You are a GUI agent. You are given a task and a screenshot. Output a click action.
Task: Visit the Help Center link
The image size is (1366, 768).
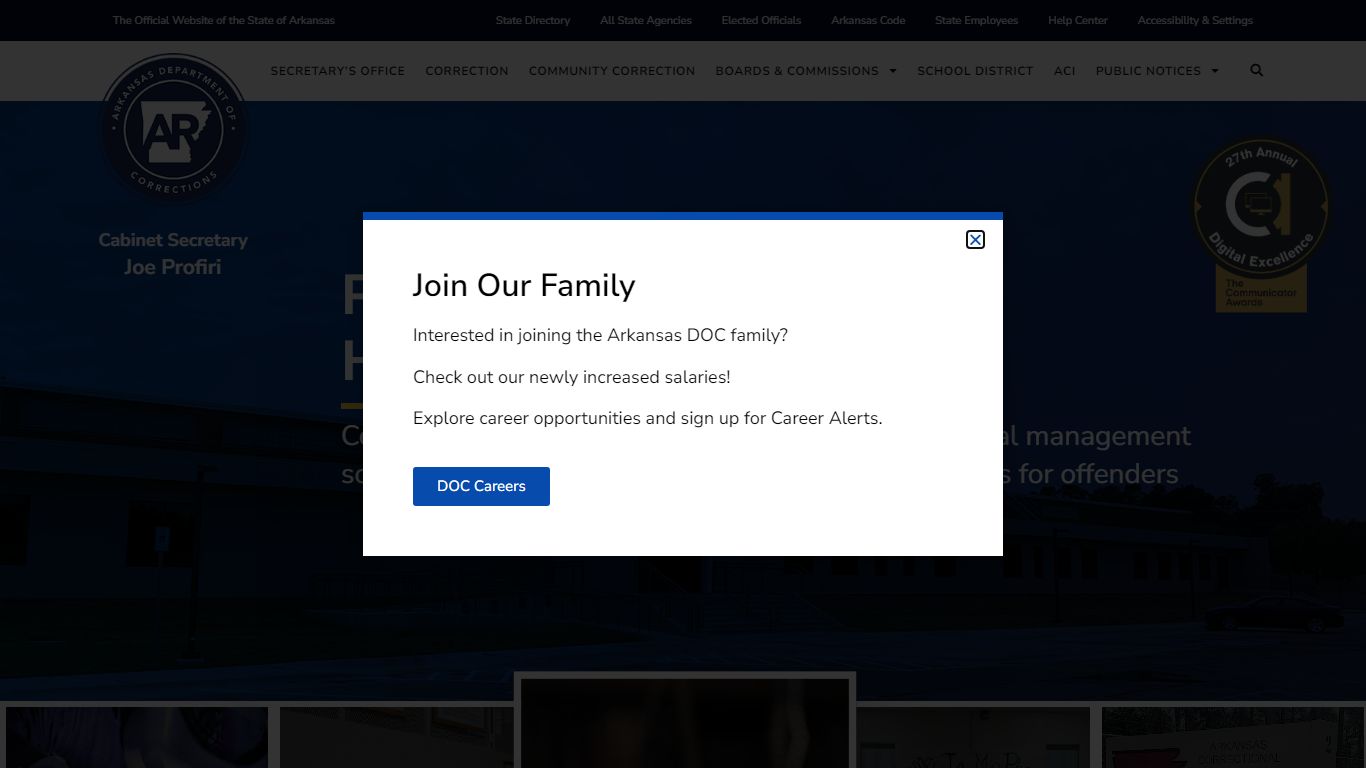coord(1078,20)
